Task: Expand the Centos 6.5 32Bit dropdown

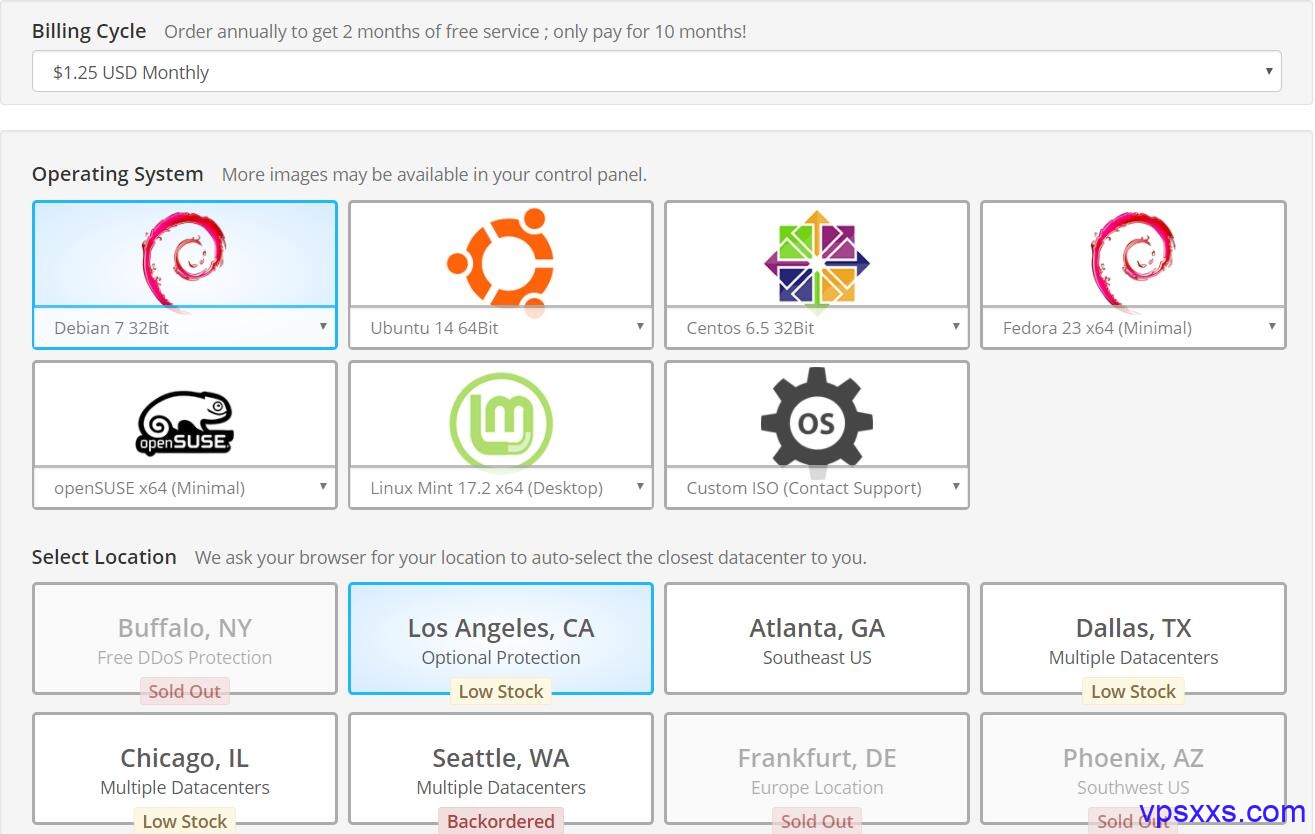Action: [x=817, y=328]
